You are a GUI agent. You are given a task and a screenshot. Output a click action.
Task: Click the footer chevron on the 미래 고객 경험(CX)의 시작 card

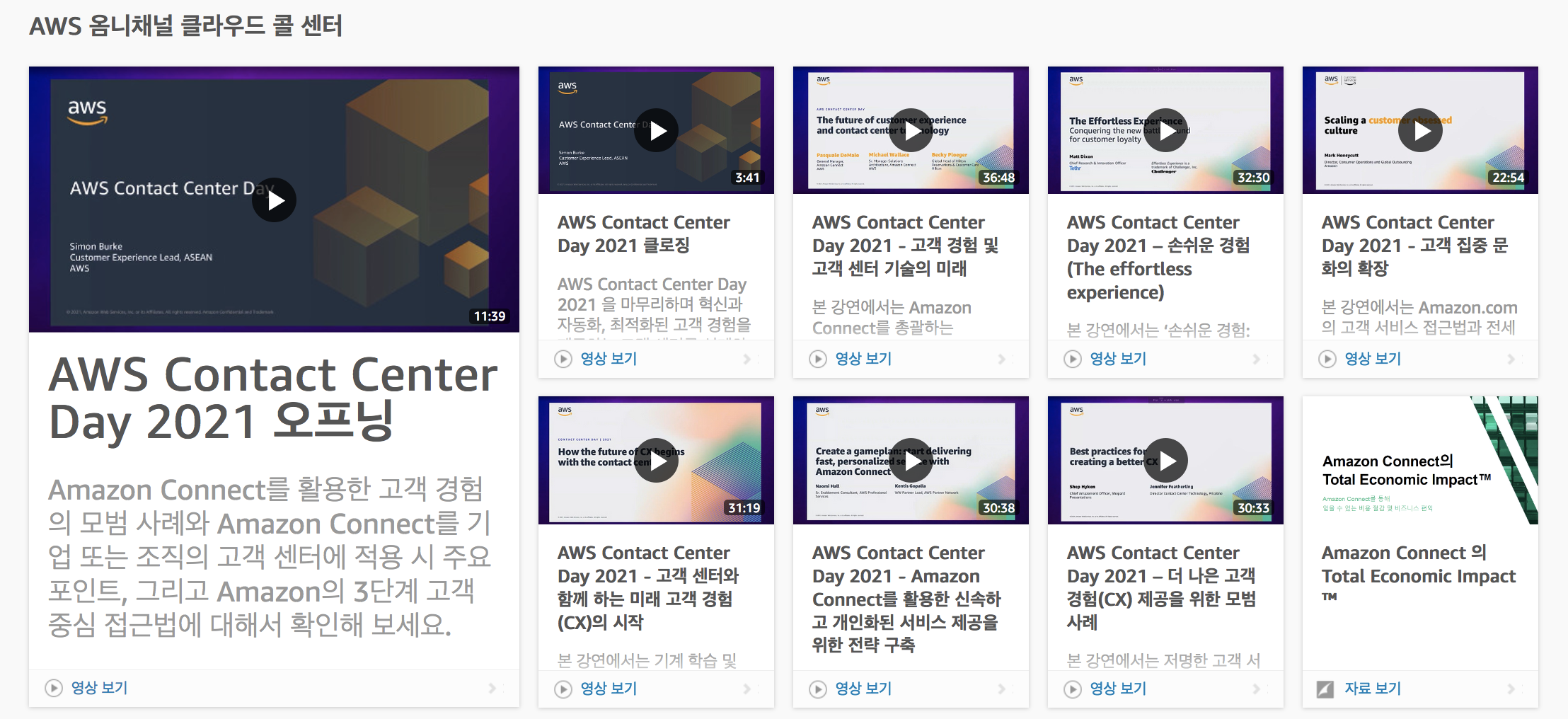pyautogui.click(x=746, y=689)
